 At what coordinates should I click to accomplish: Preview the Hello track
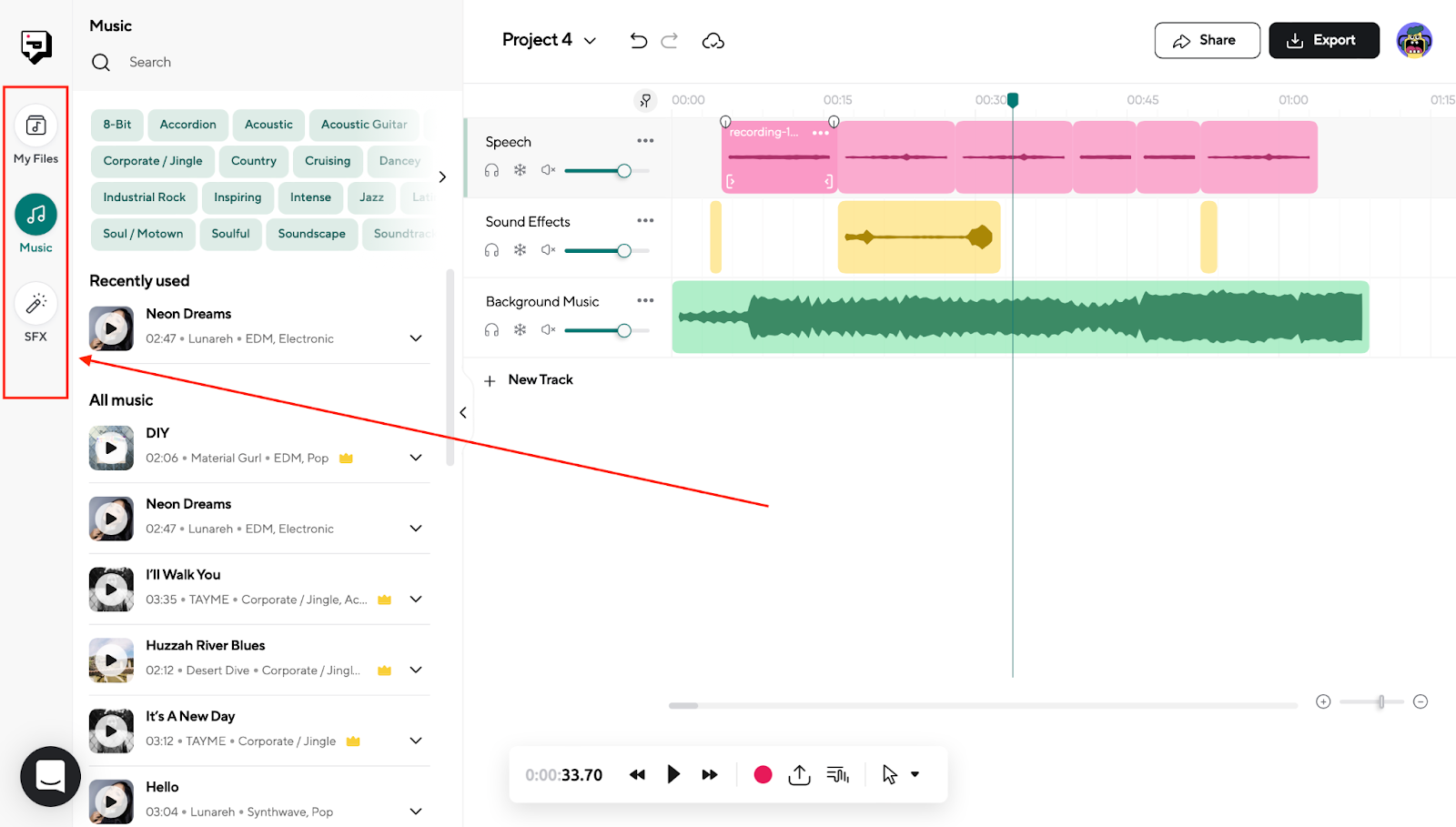coord(111,802)
